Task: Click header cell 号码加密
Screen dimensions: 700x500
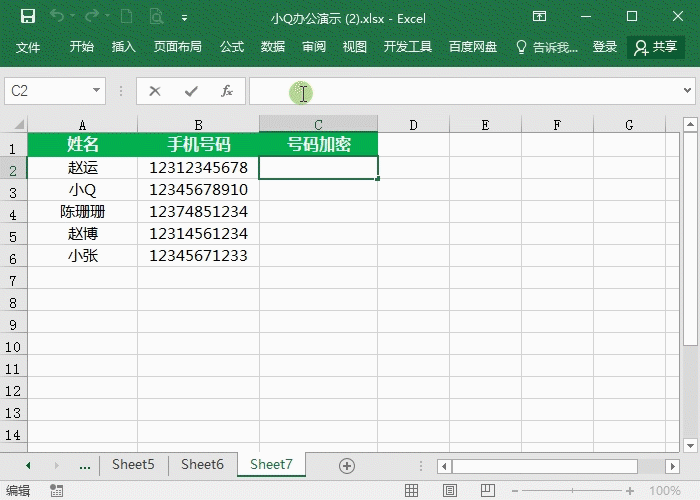Action: (x=319, y=144)
